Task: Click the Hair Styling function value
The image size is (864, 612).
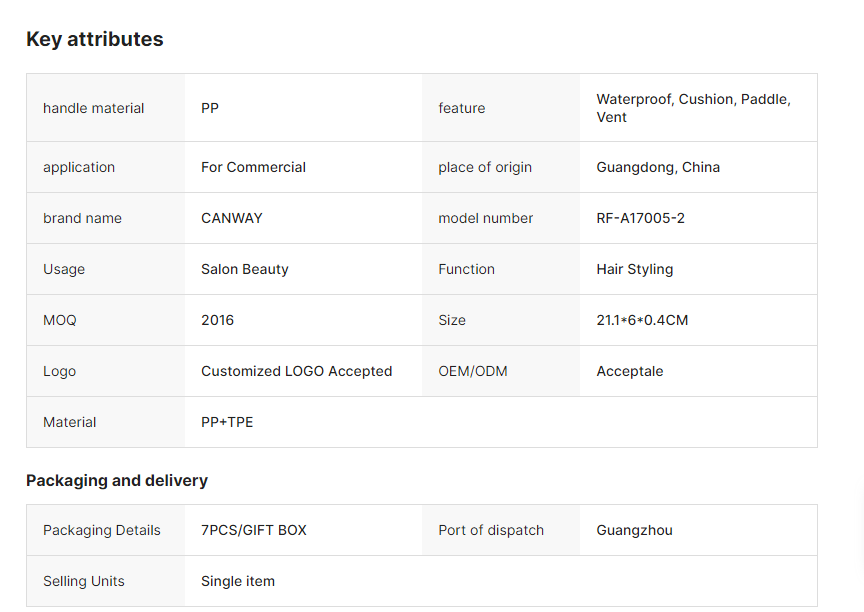Action: [x=634, y=269]
